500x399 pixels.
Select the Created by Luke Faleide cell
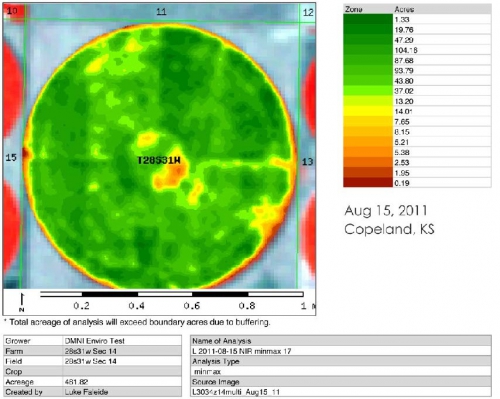pos(86,392)
